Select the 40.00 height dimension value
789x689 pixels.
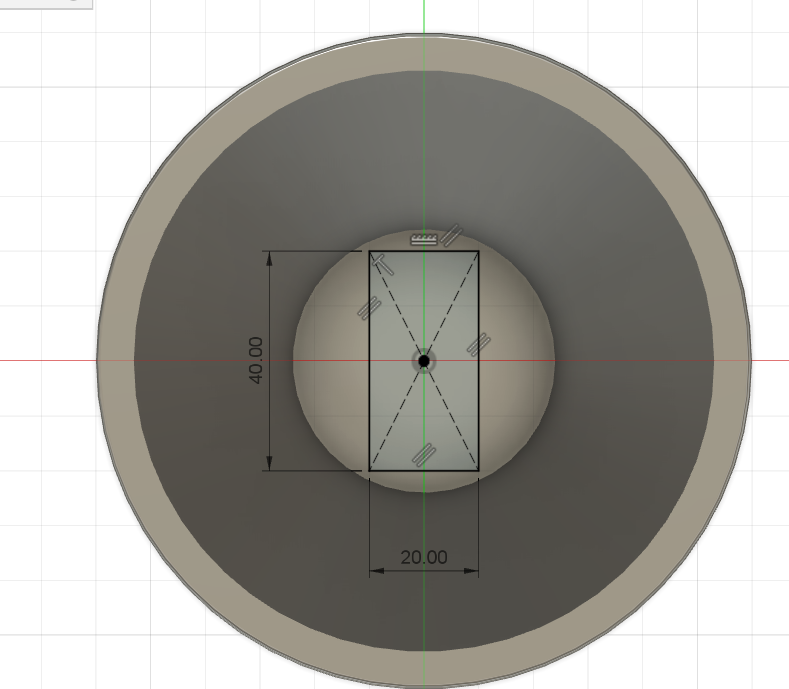click(x=256, y=360)
